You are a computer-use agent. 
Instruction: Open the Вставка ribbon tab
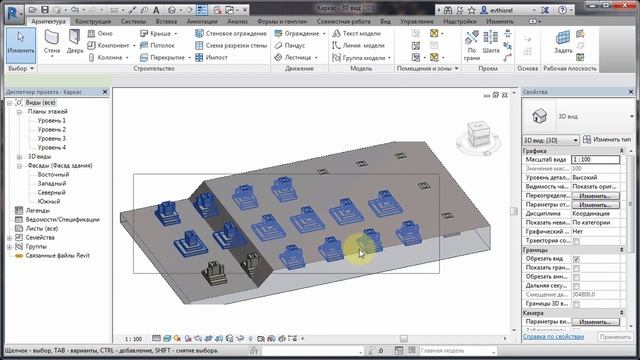[x=166, y=21]
